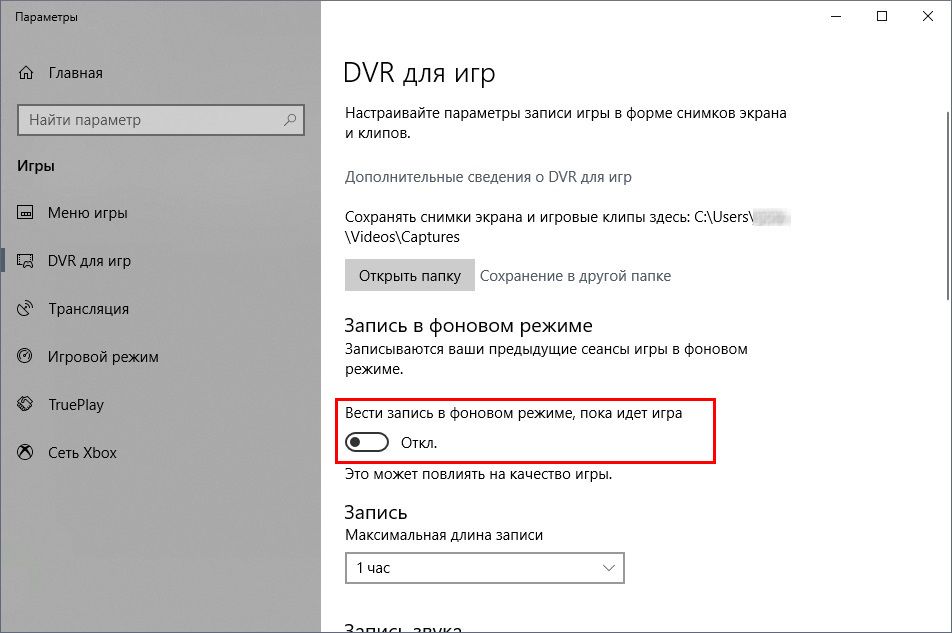Maximize the Параметры window

pyautogui.click(x=882, y=16)
